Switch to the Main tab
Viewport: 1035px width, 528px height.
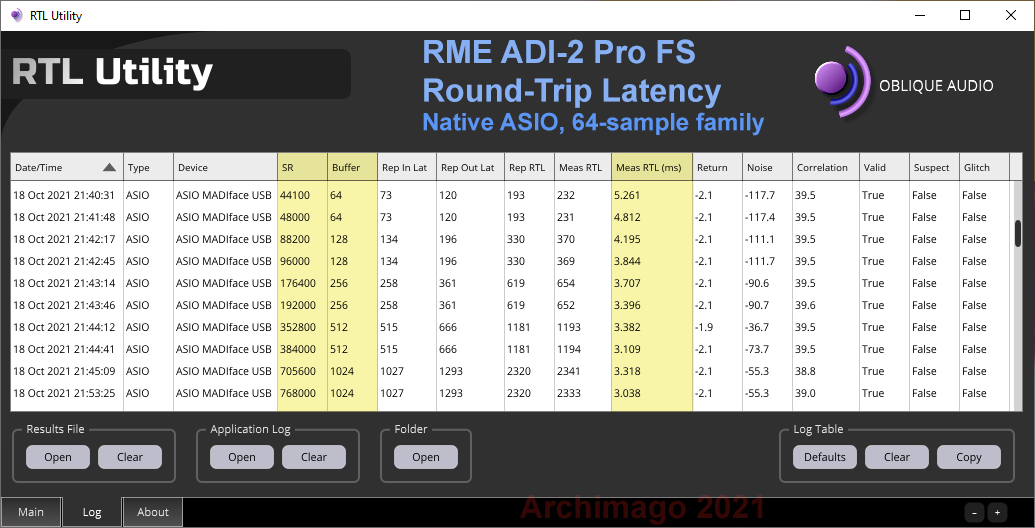click(x=31, y=512)
